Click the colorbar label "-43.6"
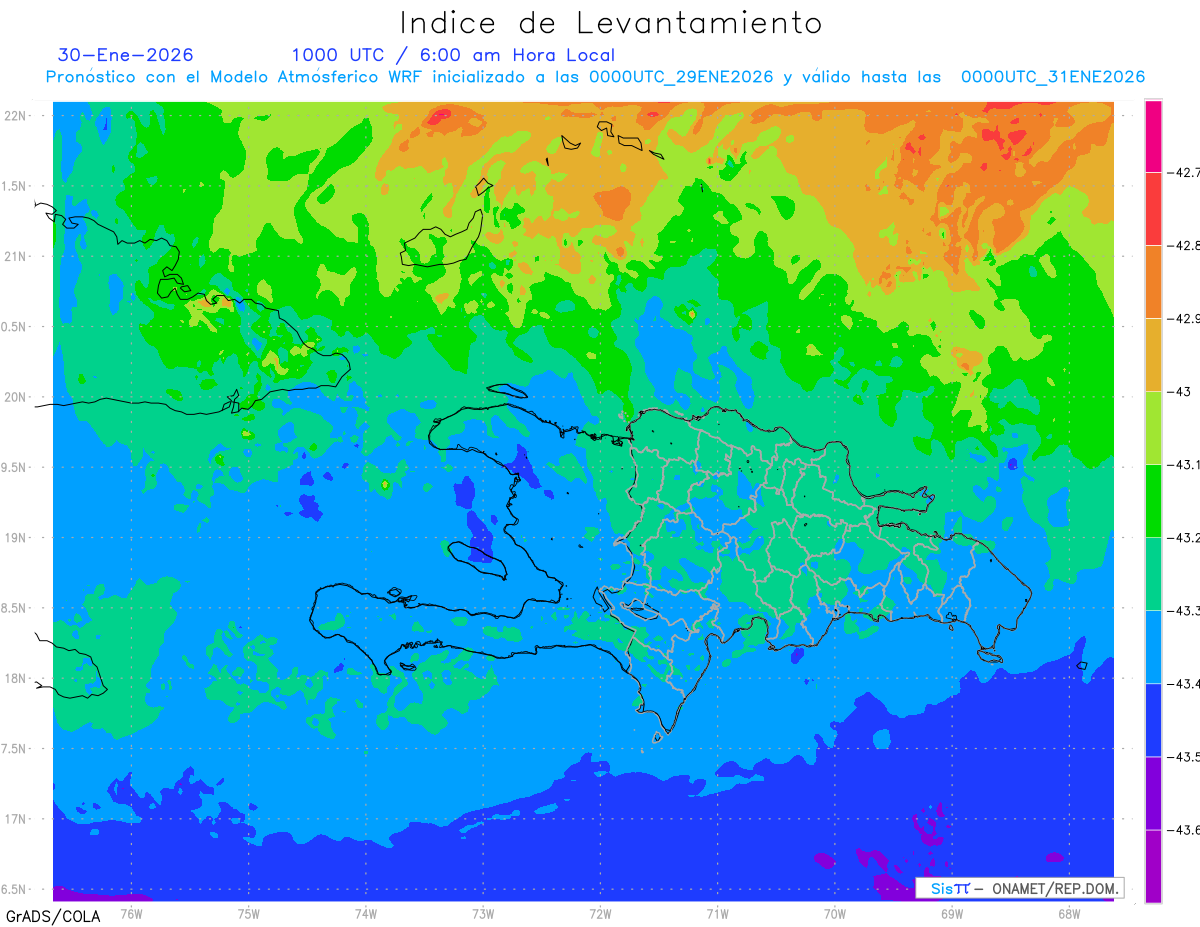The width and height of the screenshot is (1200, 927). (1184, 830)
